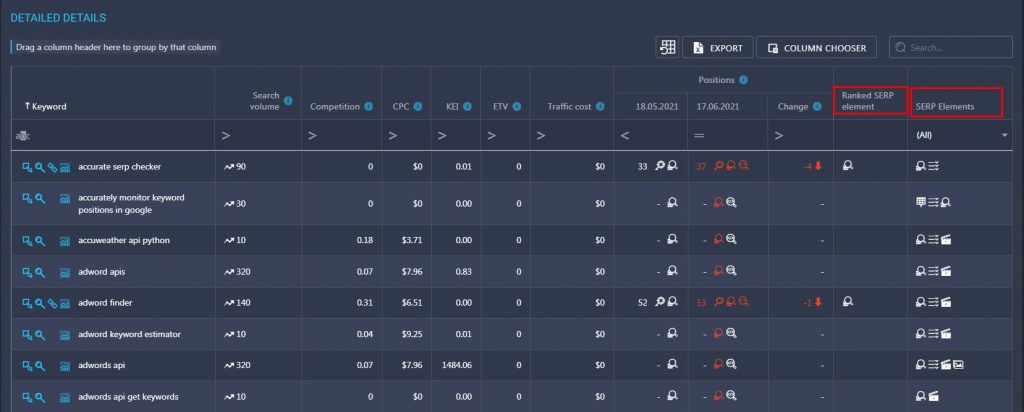1024x412 pixels.
Task: Open the Column Chooser
Action: [816, 48]
